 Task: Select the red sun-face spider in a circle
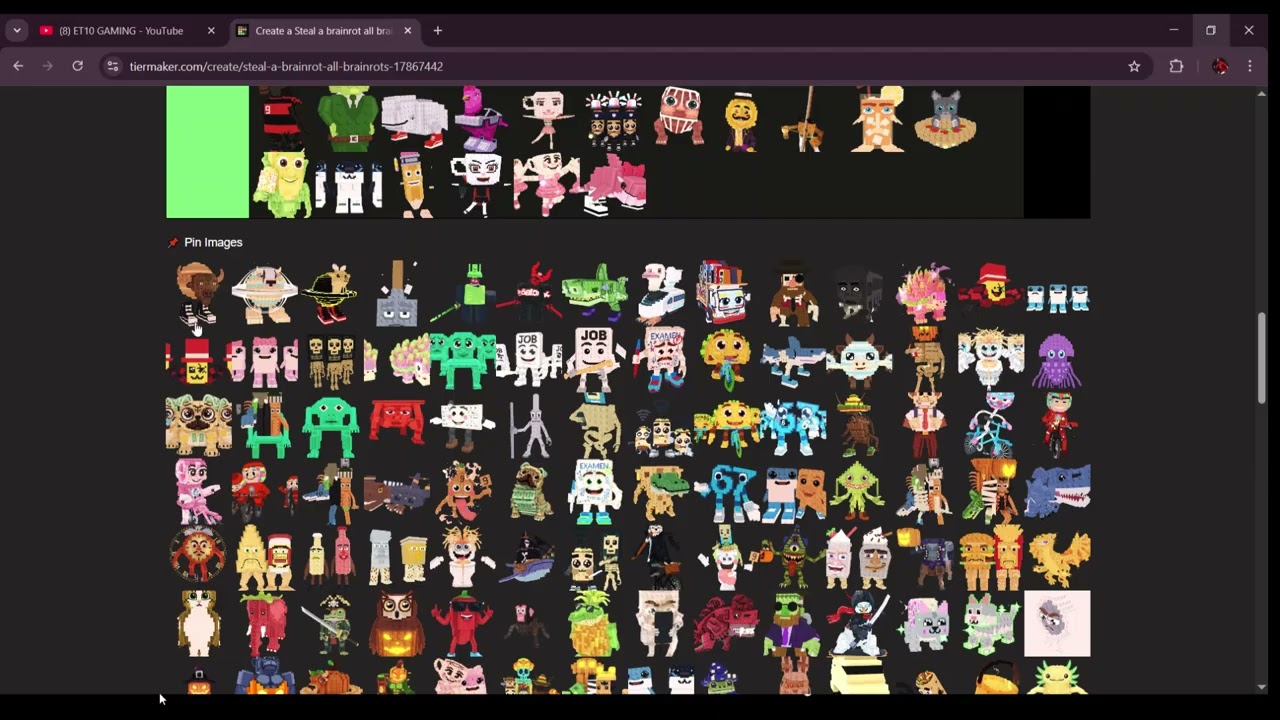pos(198,557)
